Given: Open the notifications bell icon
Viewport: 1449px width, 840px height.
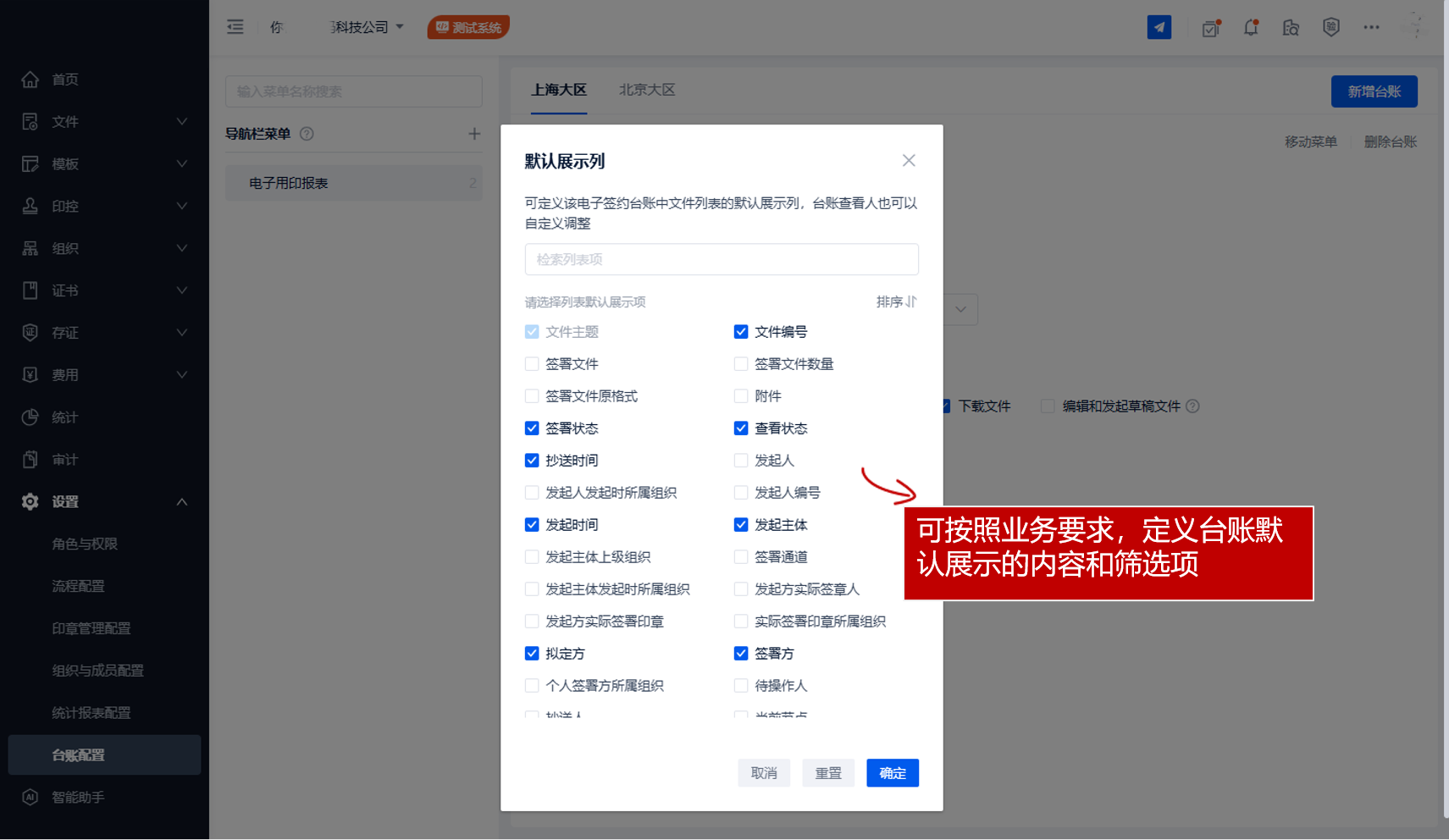Looking at the screenshot, I should coord(1251,28).
